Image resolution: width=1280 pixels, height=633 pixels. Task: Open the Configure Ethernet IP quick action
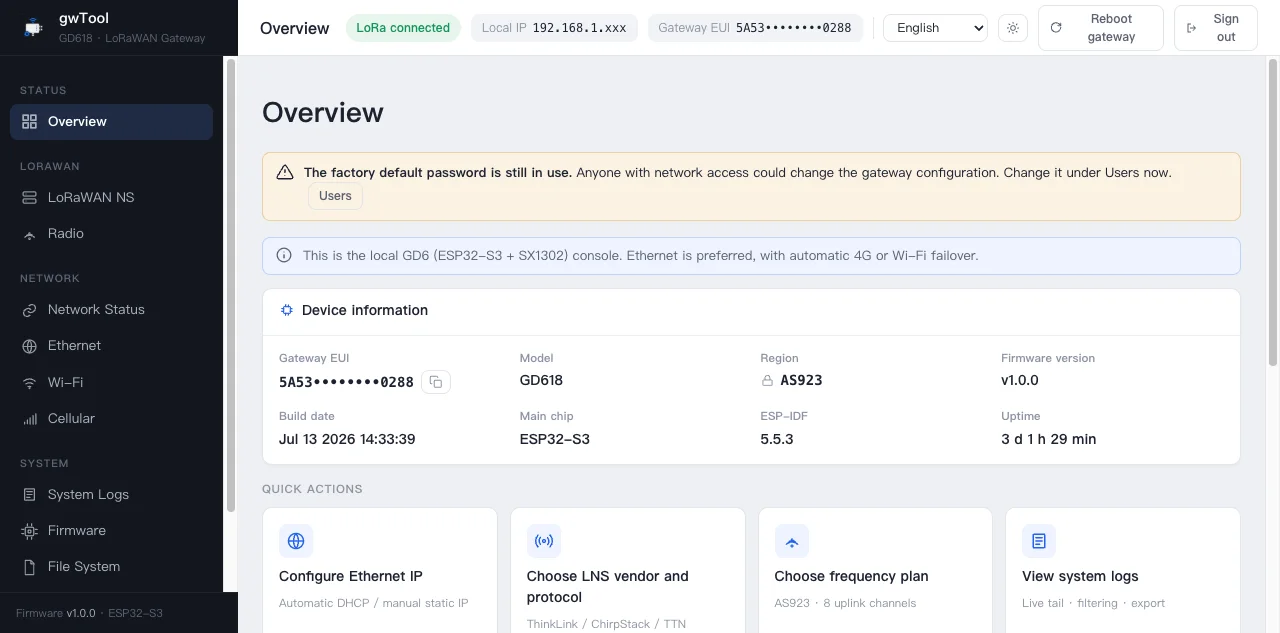(x=380, y=570)
